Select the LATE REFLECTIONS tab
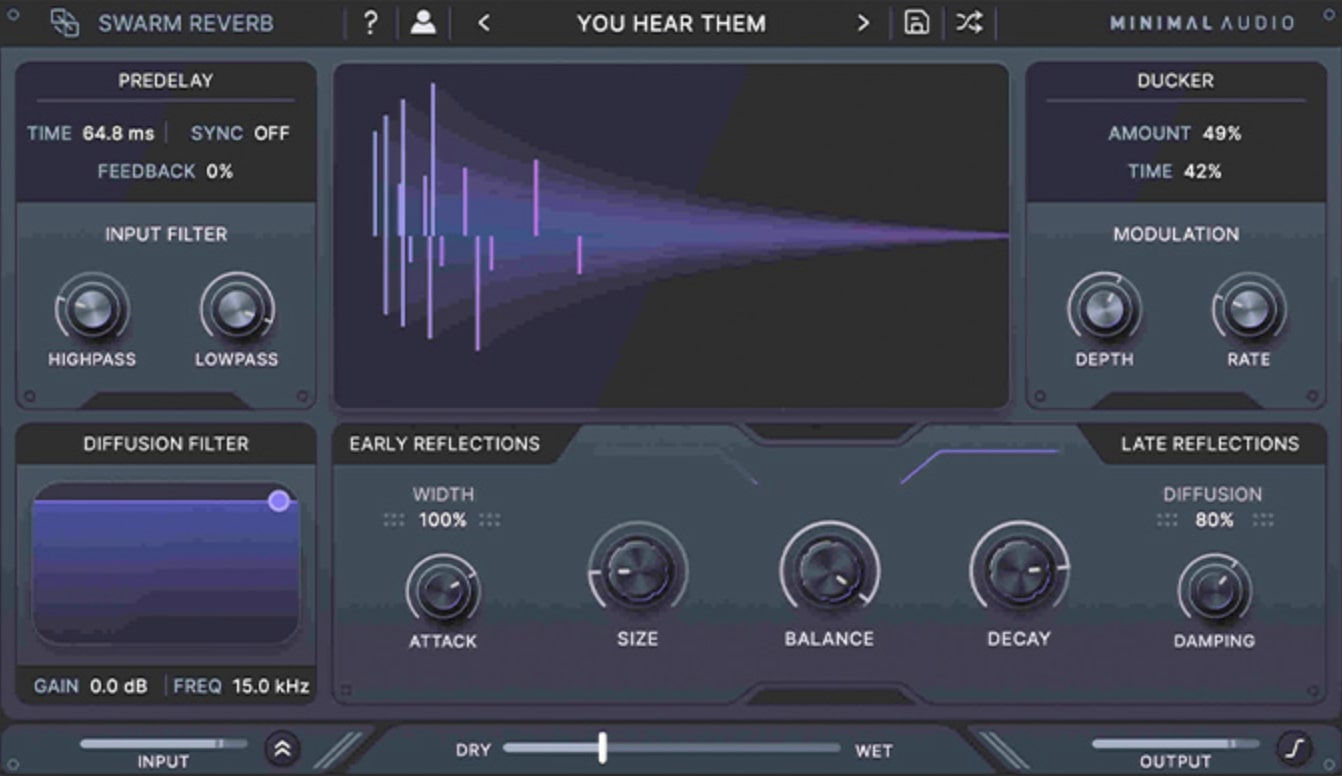The width and height of the screenshot is (1342, 776). (1209, 444)
